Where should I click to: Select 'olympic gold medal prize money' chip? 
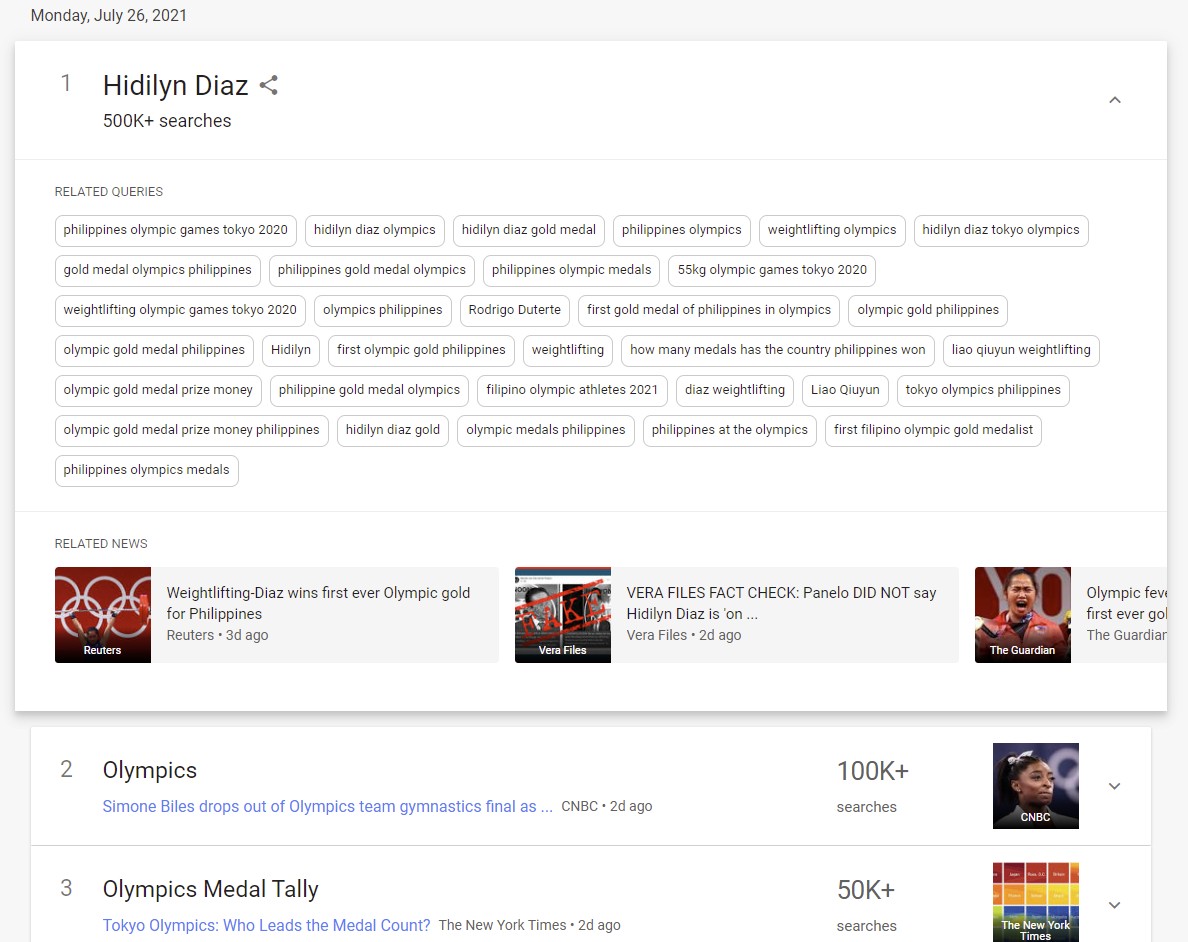158,391
